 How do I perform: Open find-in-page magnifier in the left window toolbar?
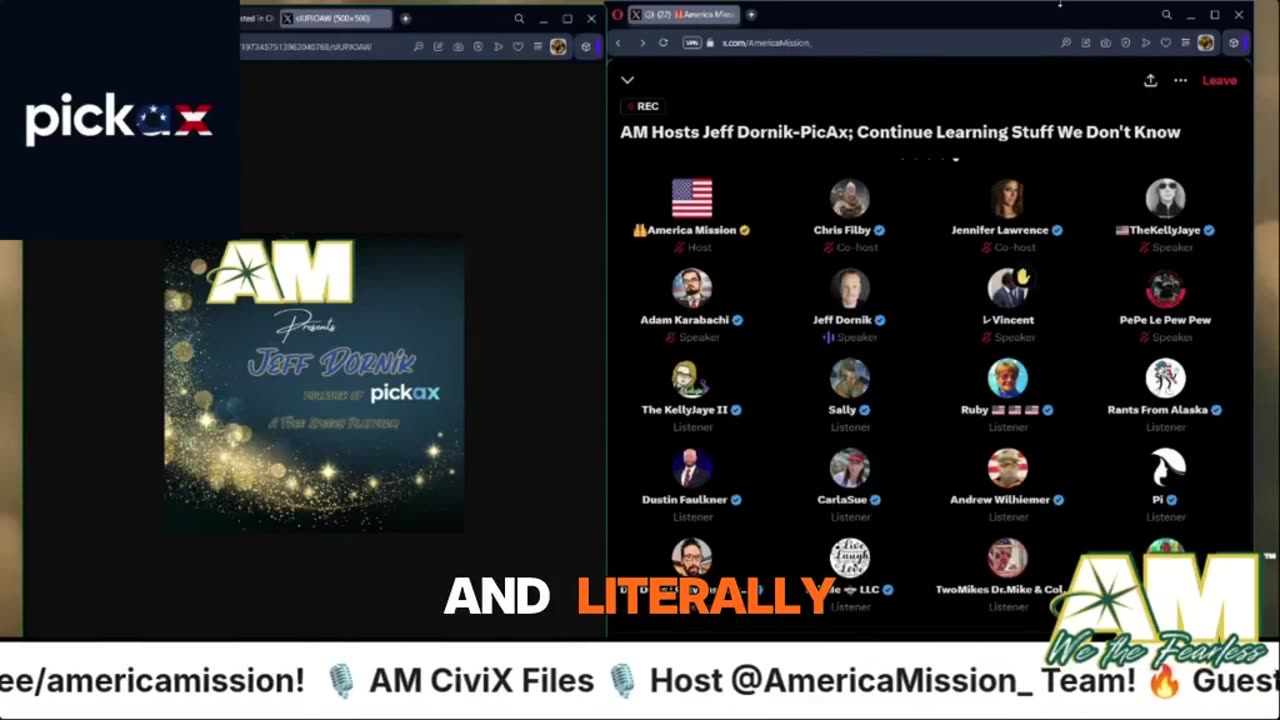pyautogui.click(x=418, y=46)
